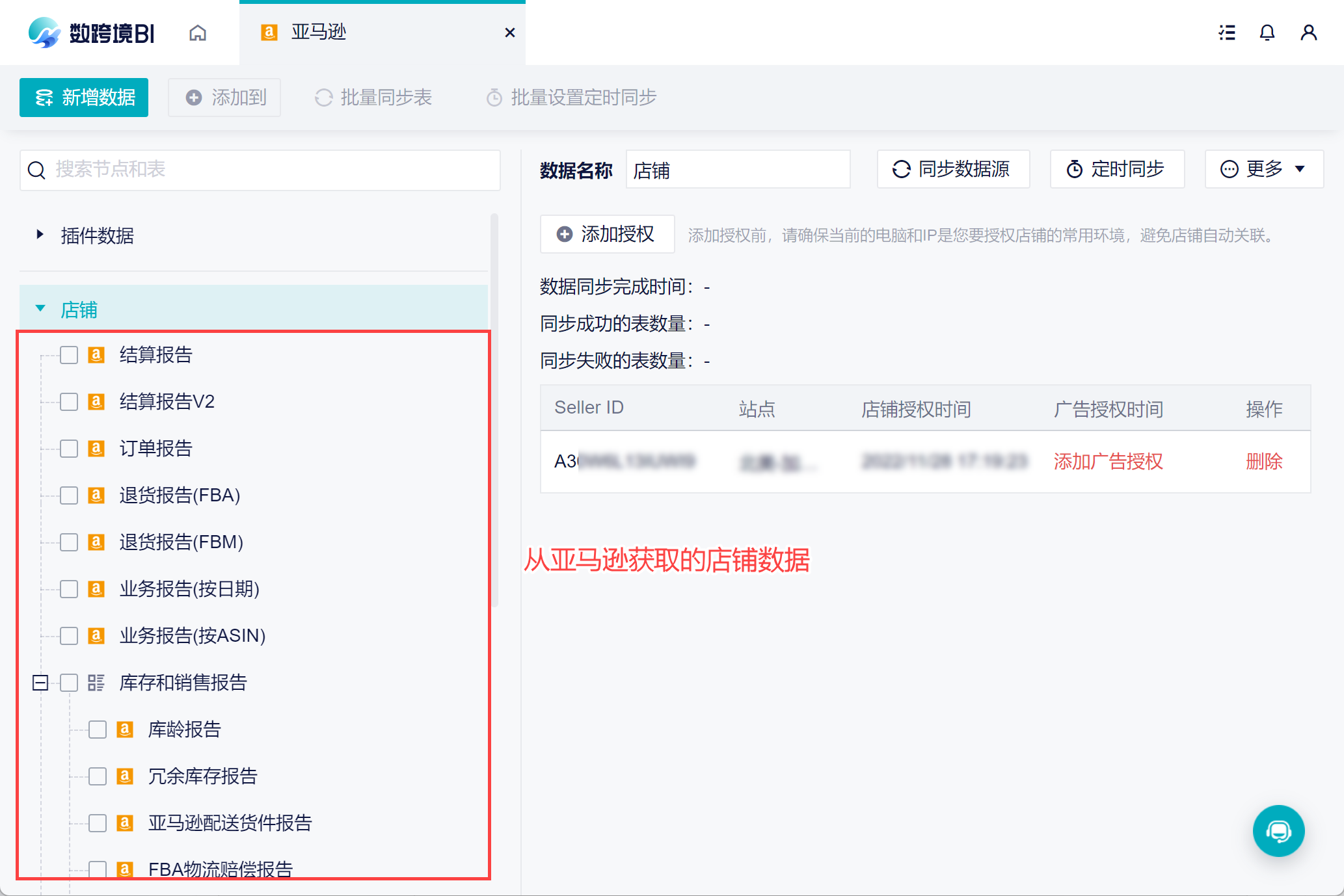Screen dimensions: 1344x896
Task: Tick the 订单报告 checkbox
Action: (x=69, y=449)
